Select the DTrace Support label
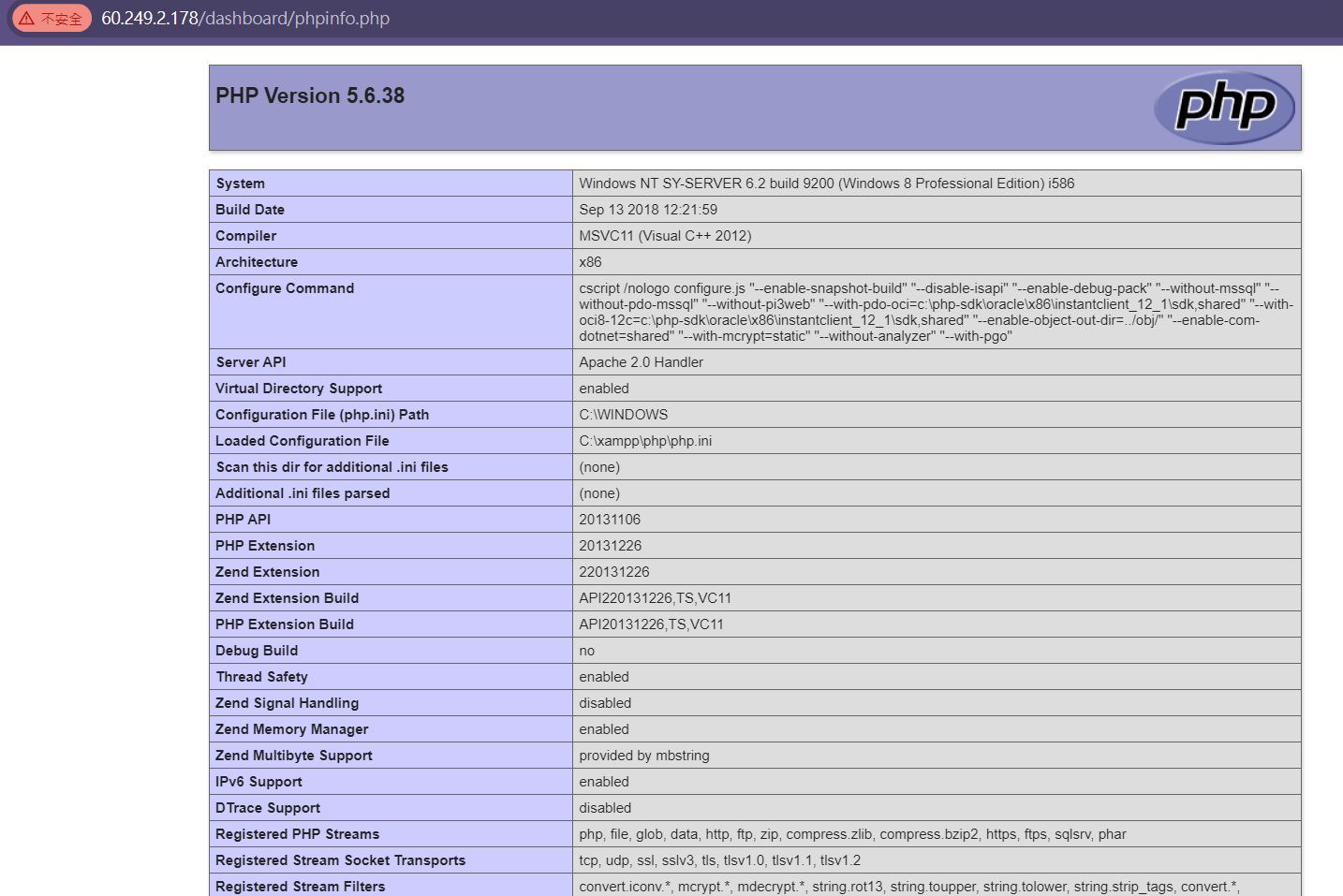 268,808
